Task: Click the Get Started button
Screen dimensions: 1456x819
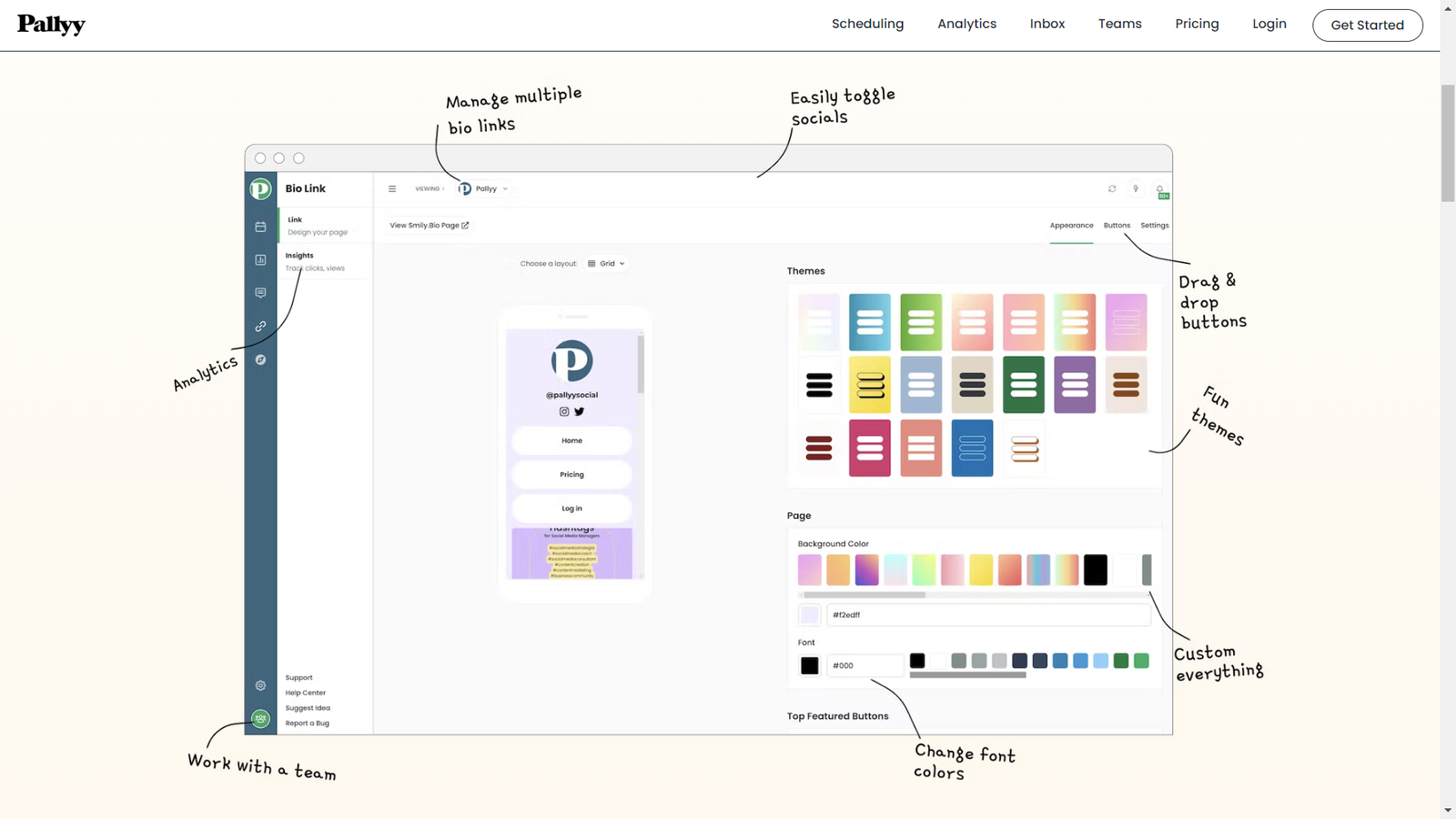Action: 1367,25
